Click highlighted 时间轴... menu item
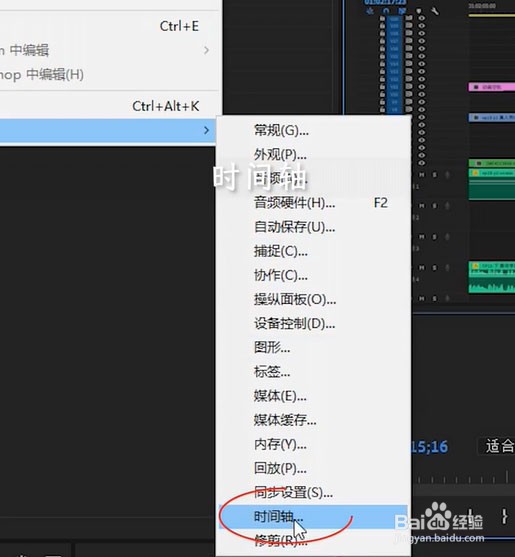This screenshot has height=557, width=515. pos(314,517)
